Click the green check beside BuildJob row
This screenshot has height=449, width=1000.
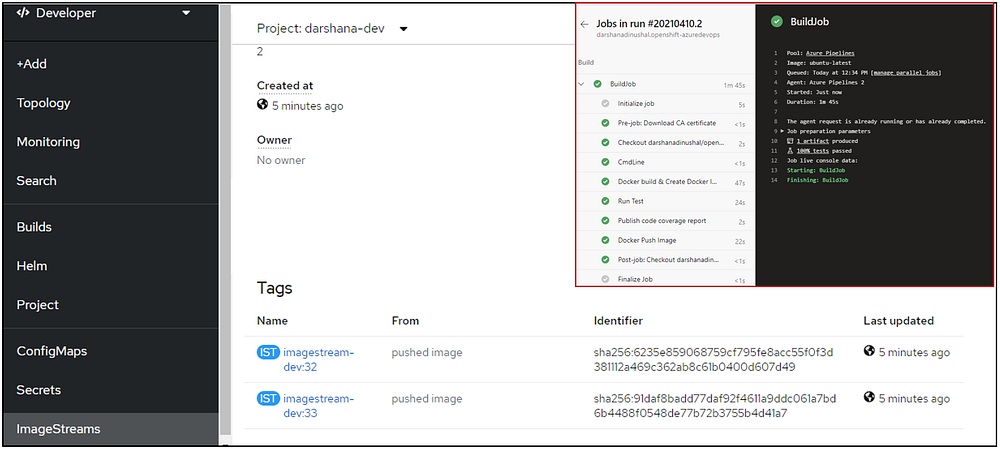coord(598,84)
